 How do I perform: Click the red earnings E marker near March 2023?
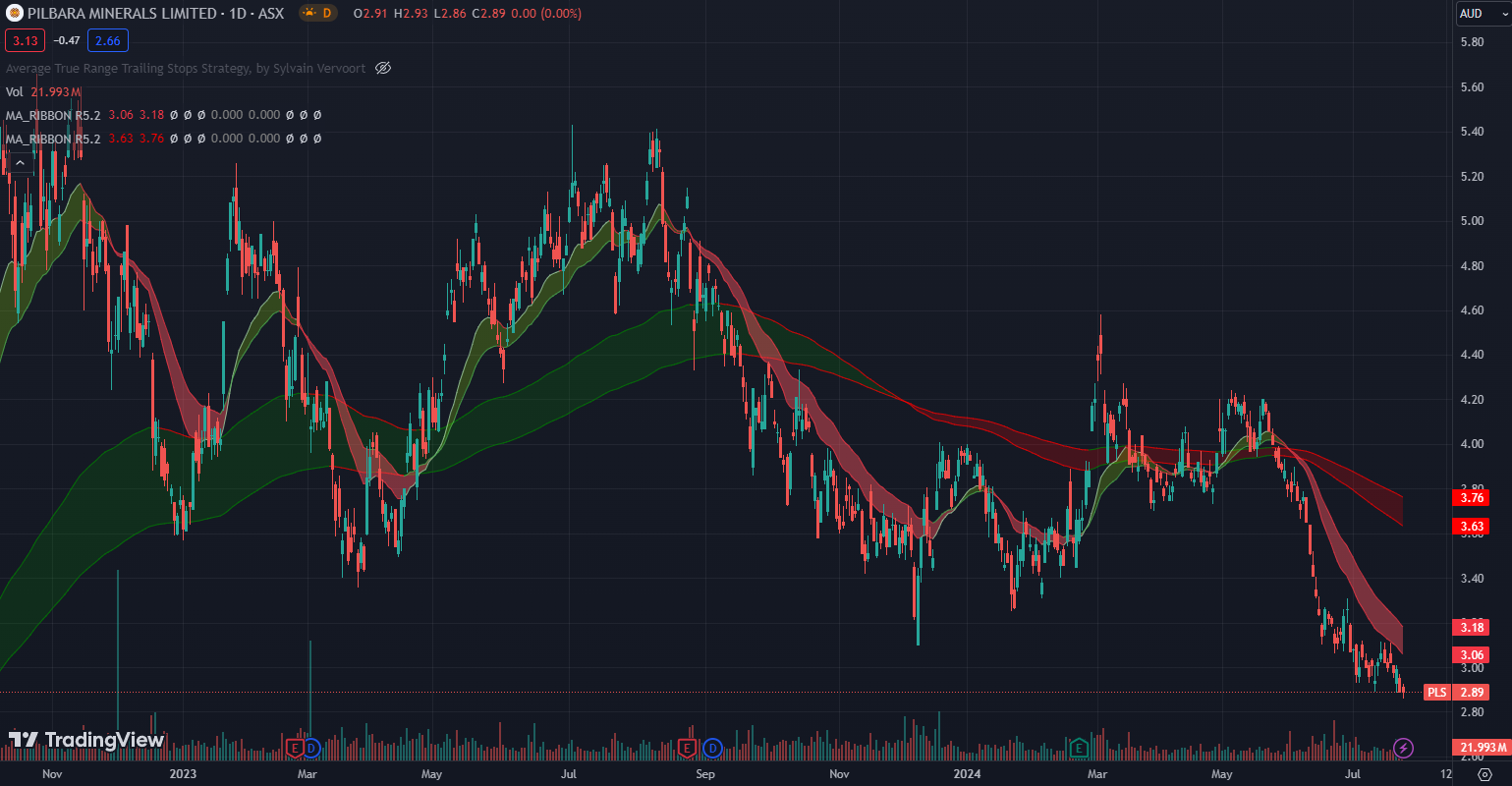coord(294,749)
